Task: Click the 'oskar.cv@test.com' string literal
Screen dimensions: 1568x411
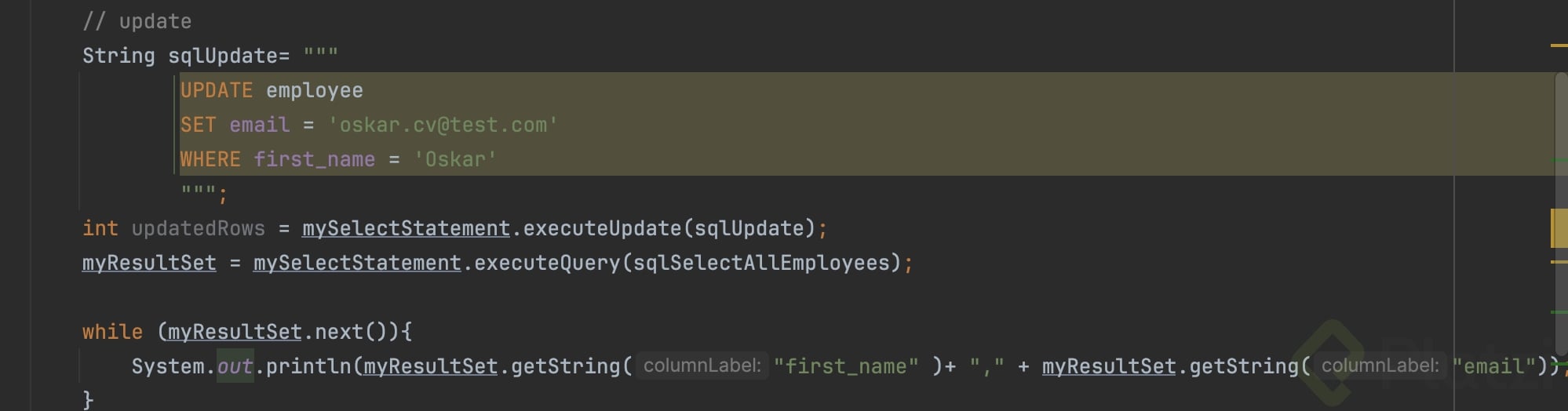Action: [443, 125]
